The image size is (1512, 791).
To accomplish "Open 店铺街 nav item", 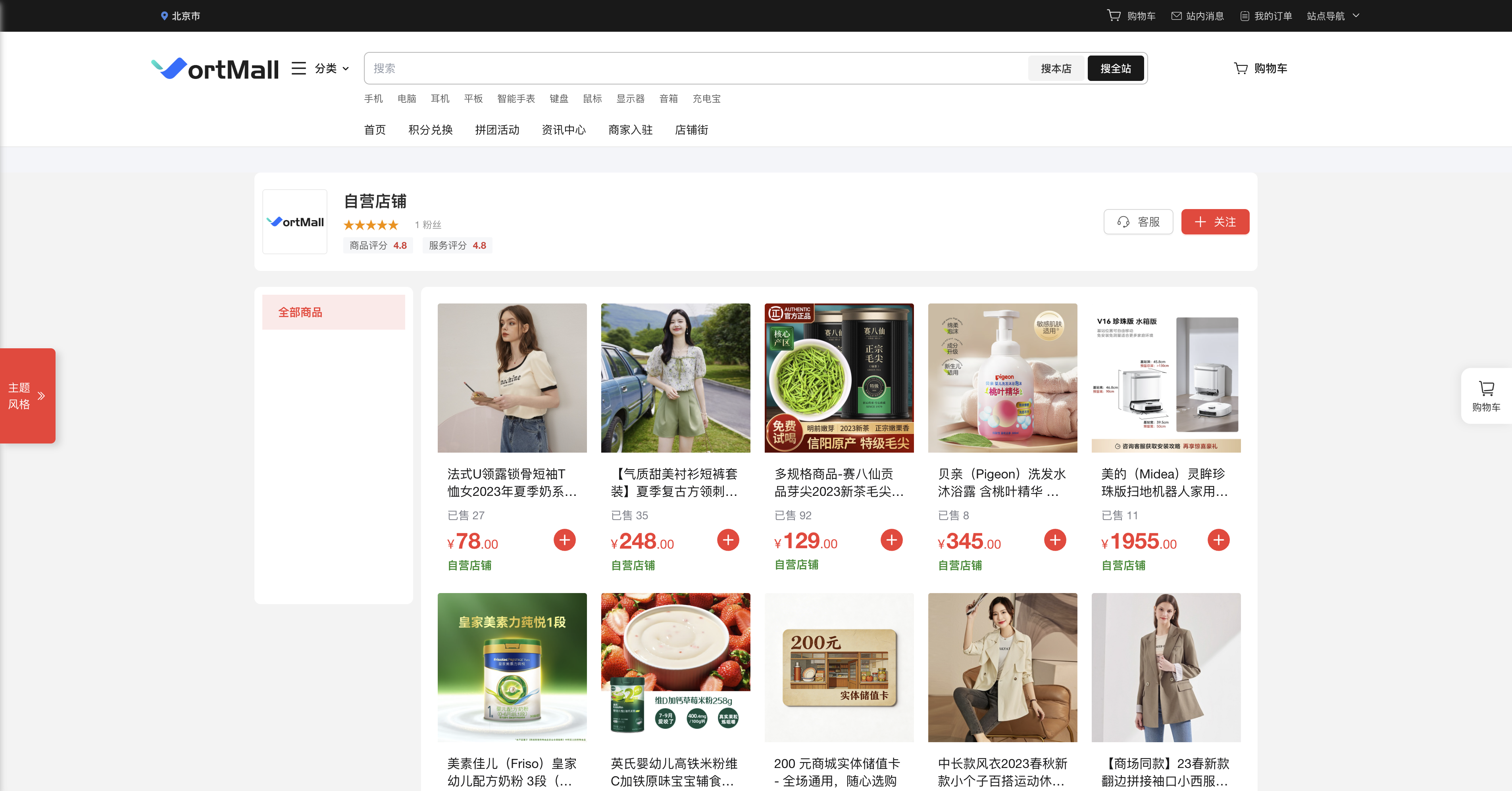I will pos(691,130).
